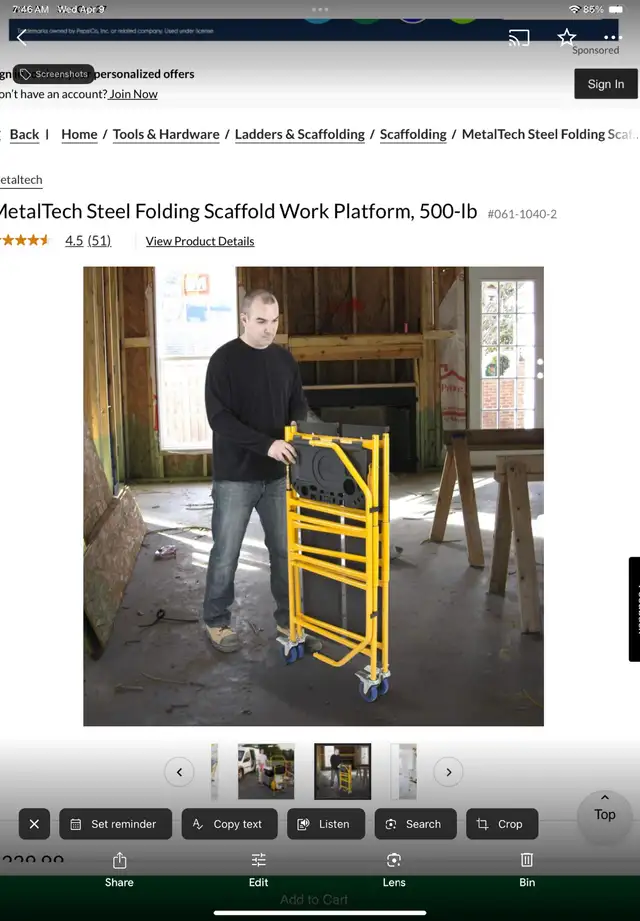Image resolution: width=640 pixels, height=921 pixels.
Task: Tap the Search chip
Action: click(x=416, y=824)
